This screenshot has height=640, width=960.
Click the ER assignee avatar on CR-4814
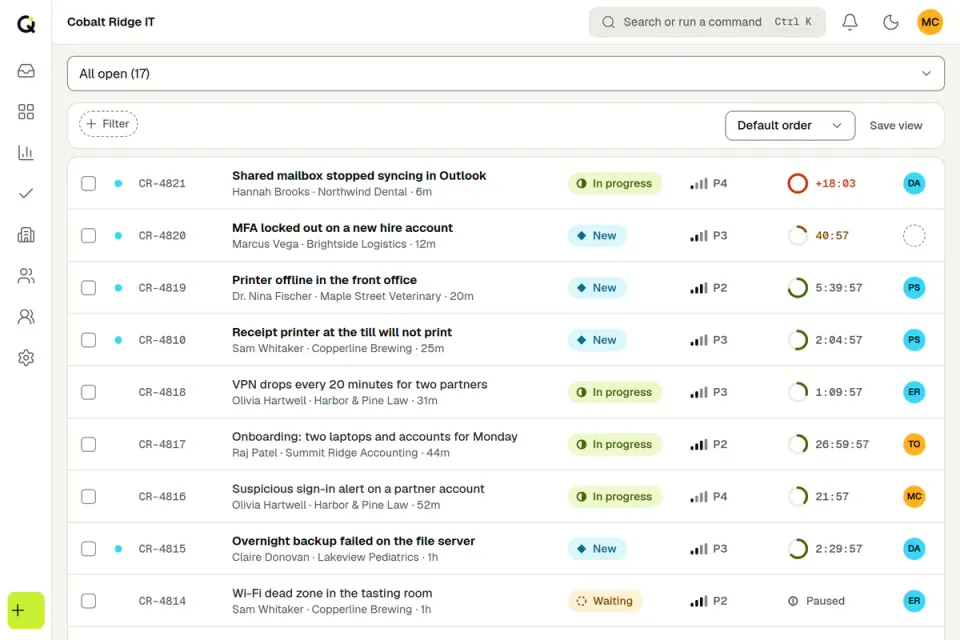point(914,601)
